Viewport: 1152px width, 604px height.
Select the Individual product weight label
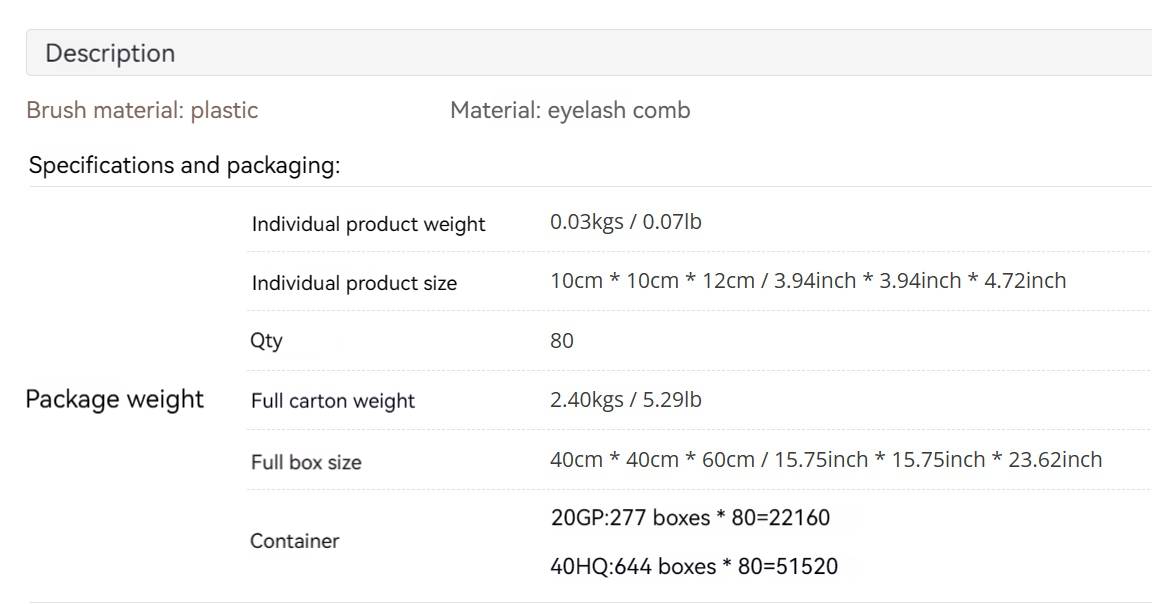point(368,224)
